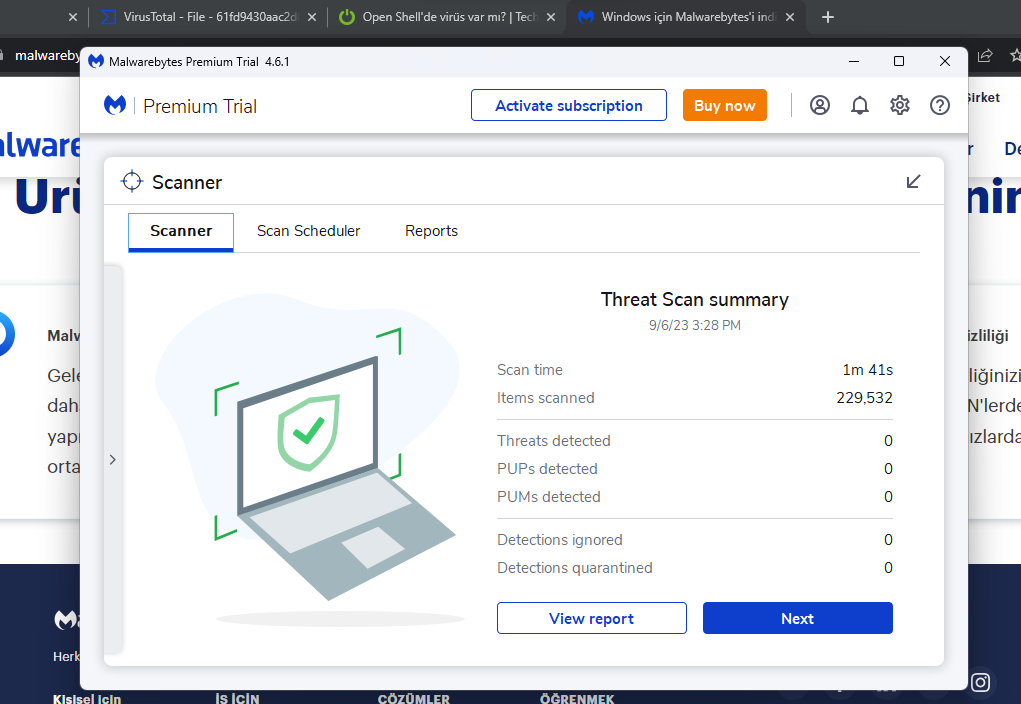Screen dimensions: 1021x704
Task: Click ÇÖZÜMLER footer heading on website
Action: 413,699
